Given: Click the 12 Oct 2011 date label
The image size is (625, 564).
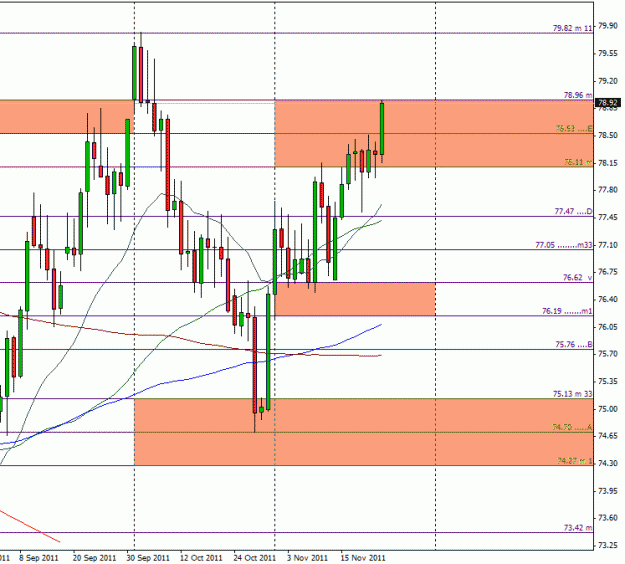Looking at the screenshot, I should pyautogui.click(x=201, y=558).
